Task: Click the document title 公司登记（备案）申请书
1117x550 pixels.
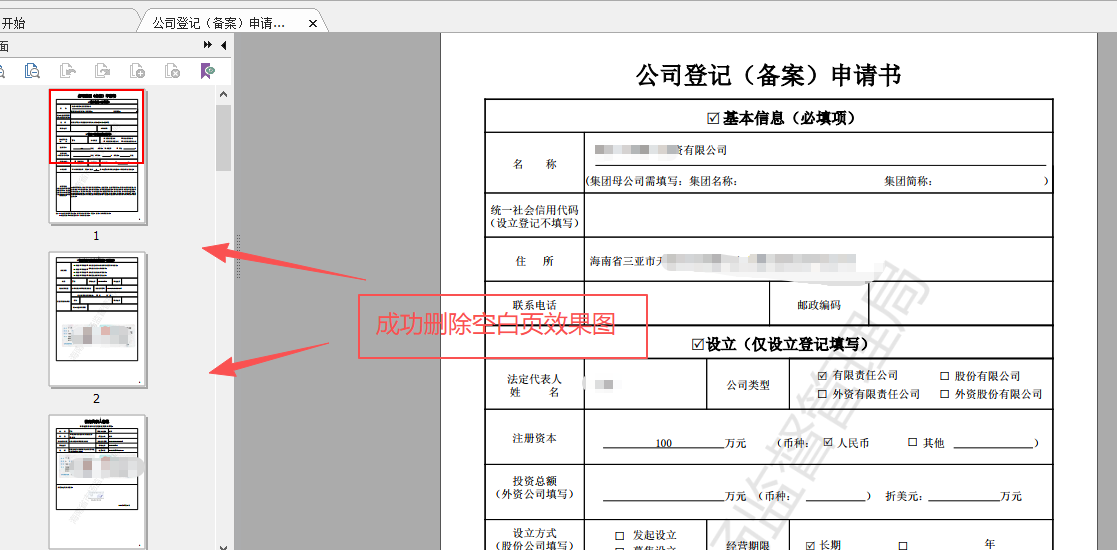Action: click(768, 75)
